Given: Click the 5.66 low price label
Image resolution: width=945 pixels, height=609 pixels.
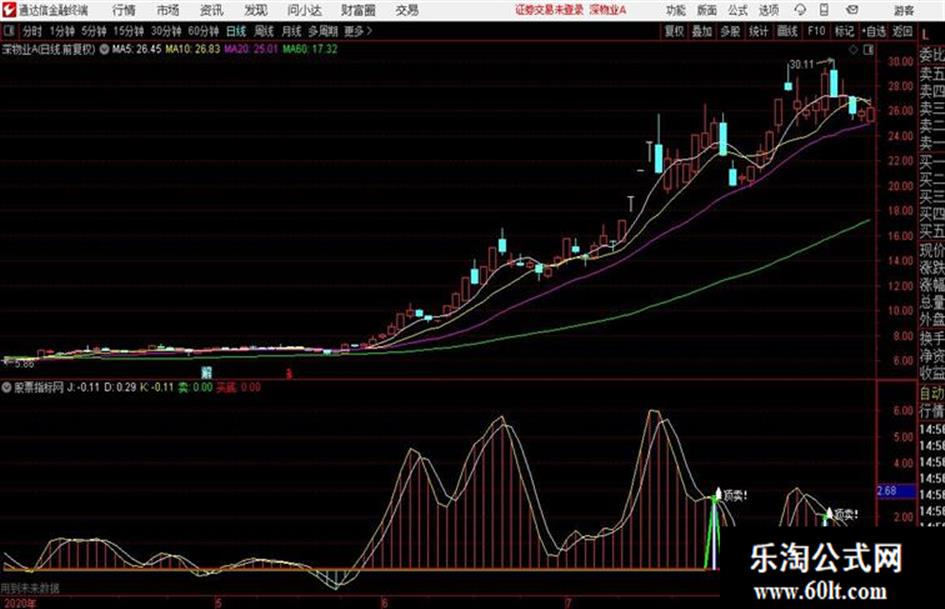Looking at the screenshot, I should (x=25, y=364).
